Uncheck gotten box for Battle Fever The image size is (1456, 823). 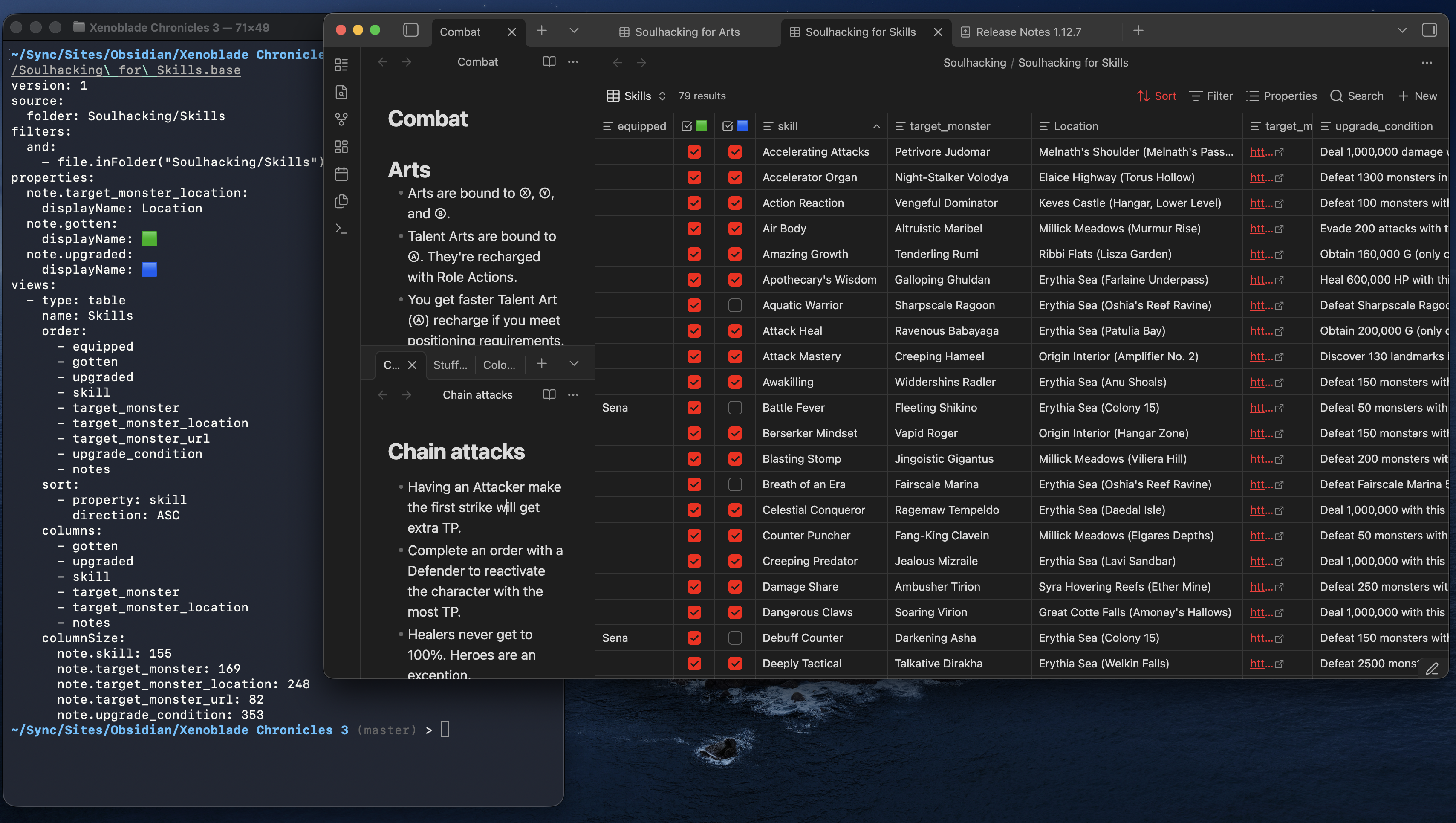(694, 408)
